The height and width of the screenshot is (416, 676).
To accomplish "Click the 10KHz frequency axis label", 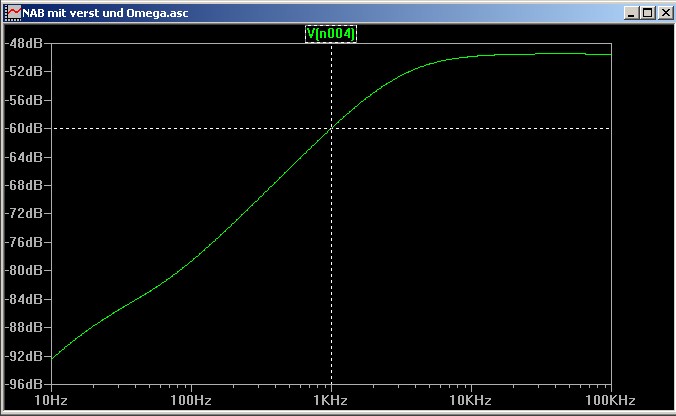I will pos(471,400).
